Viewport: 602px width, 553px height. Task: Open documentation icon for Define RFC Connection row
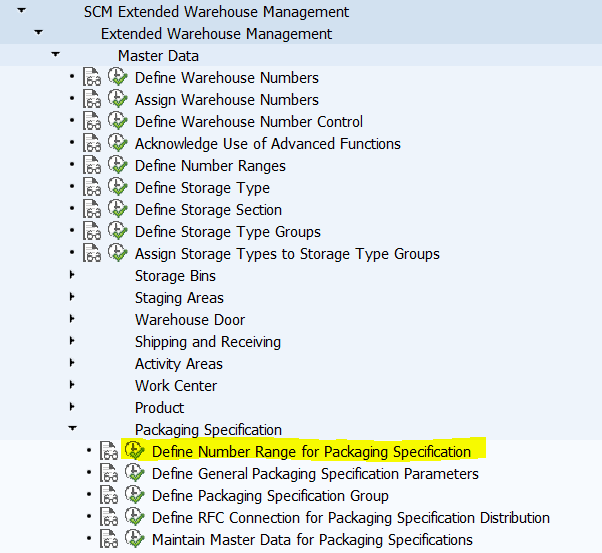pos(109,517)
